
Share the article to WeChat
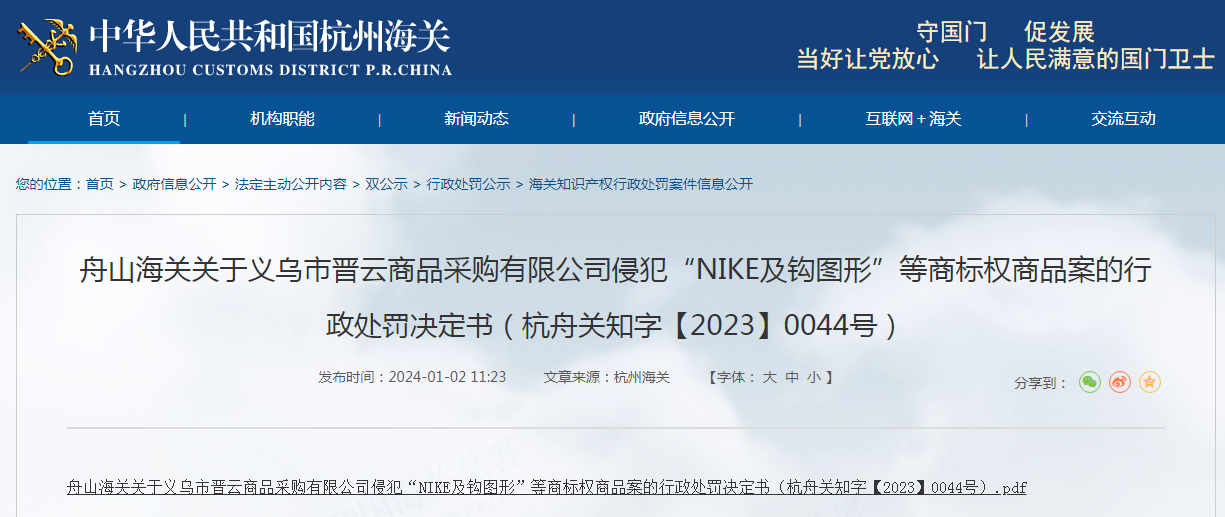click(x=1089, y=382)
